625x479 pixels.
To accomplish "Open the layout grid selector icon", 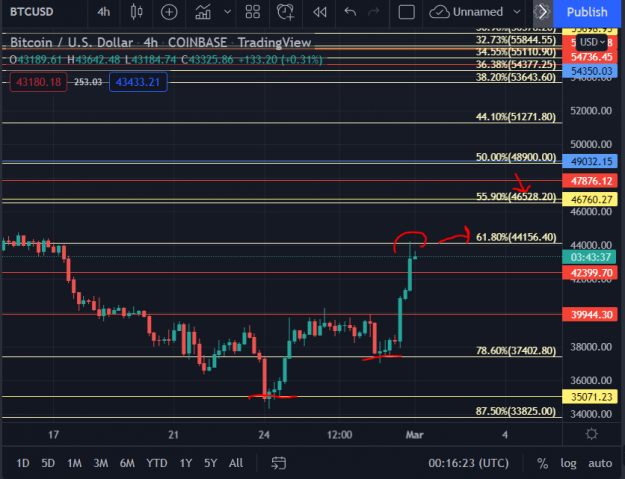I will click(253, 12).
